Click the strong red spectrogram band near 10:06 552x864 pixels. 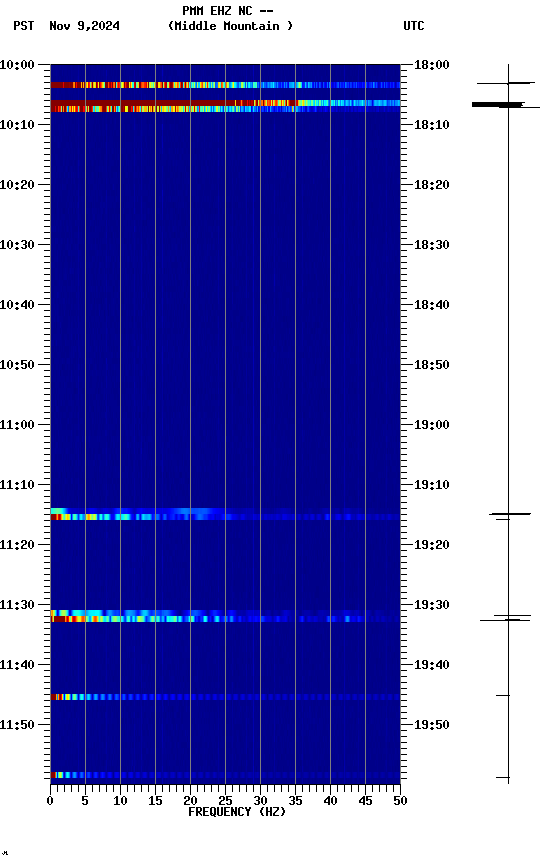point(225,103)
